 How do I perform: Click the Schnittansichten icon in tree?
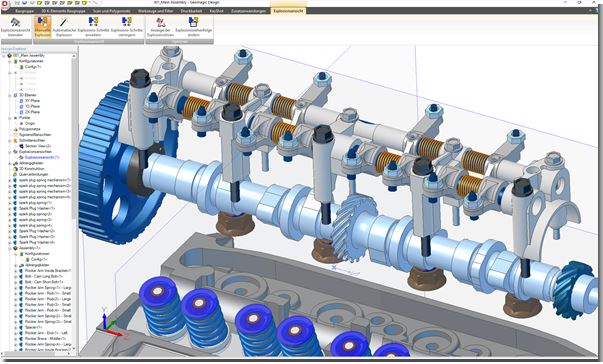click(16, 140)
